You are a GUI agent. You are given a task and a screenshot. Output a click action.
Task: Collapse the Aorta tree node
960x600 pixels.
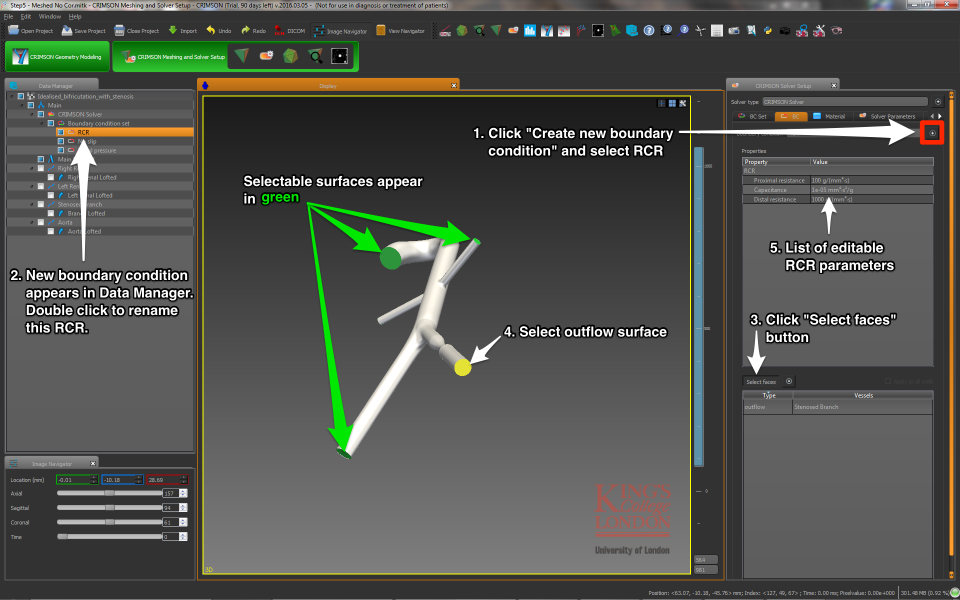[x=32, y=222]
